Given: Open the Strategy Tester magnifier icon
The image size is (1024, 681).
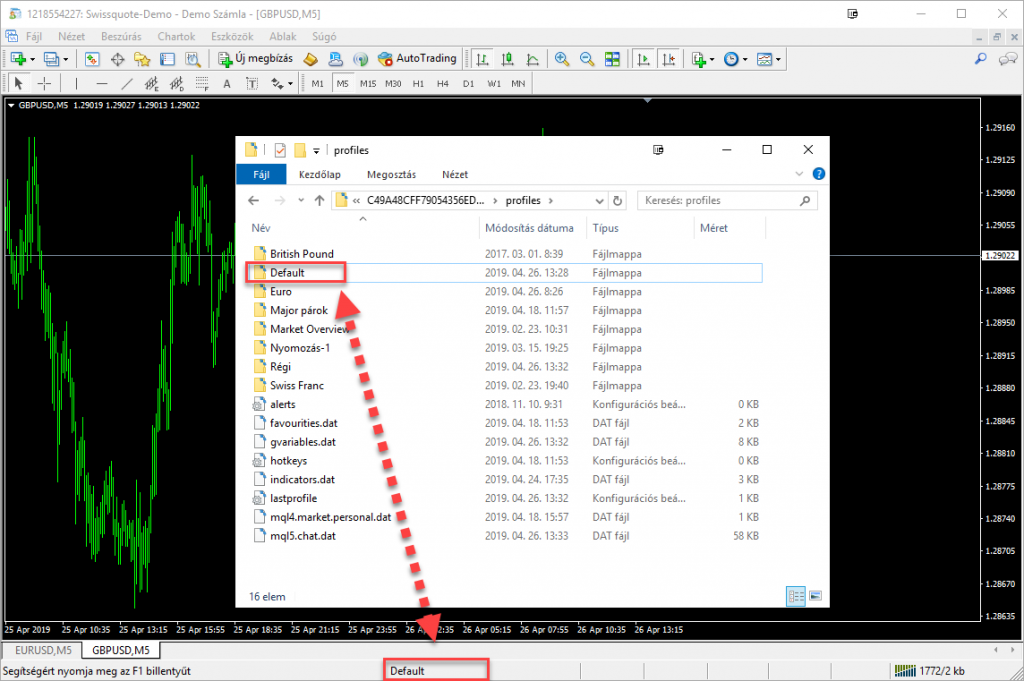Looking at the screenshot, I should pos(193,59).
